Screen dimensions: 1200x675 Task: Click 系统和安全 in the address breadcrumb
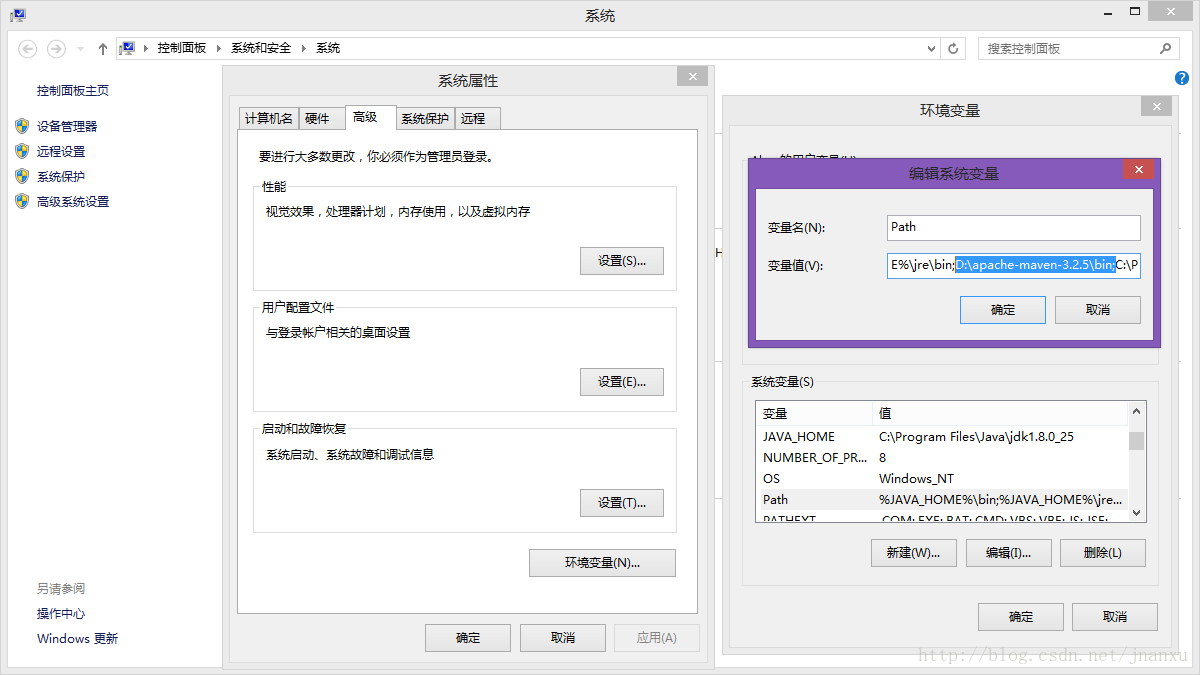261,48
